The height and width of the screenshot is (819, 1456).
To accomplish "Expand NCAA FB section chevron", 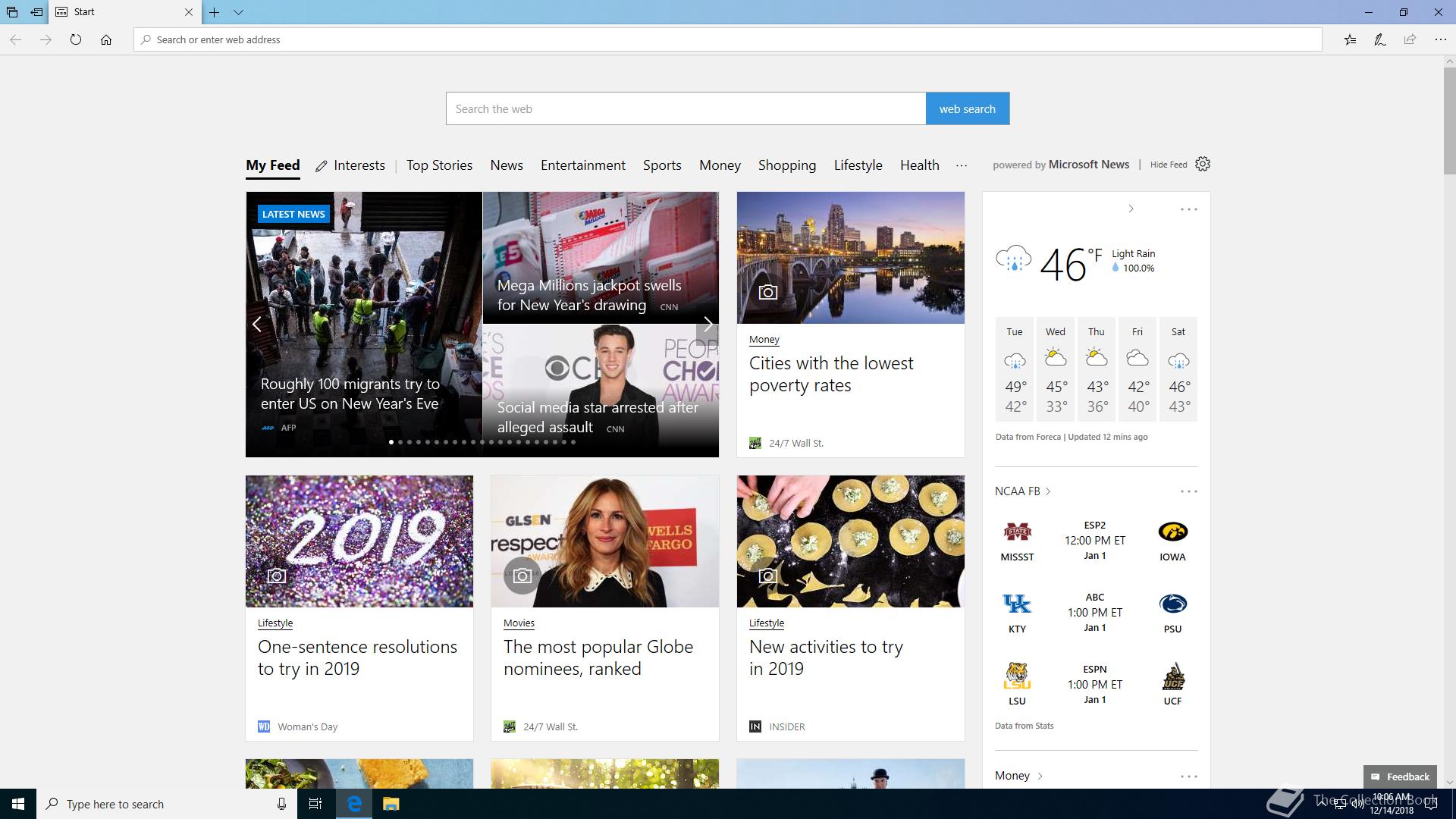I will coord(1048,491).
